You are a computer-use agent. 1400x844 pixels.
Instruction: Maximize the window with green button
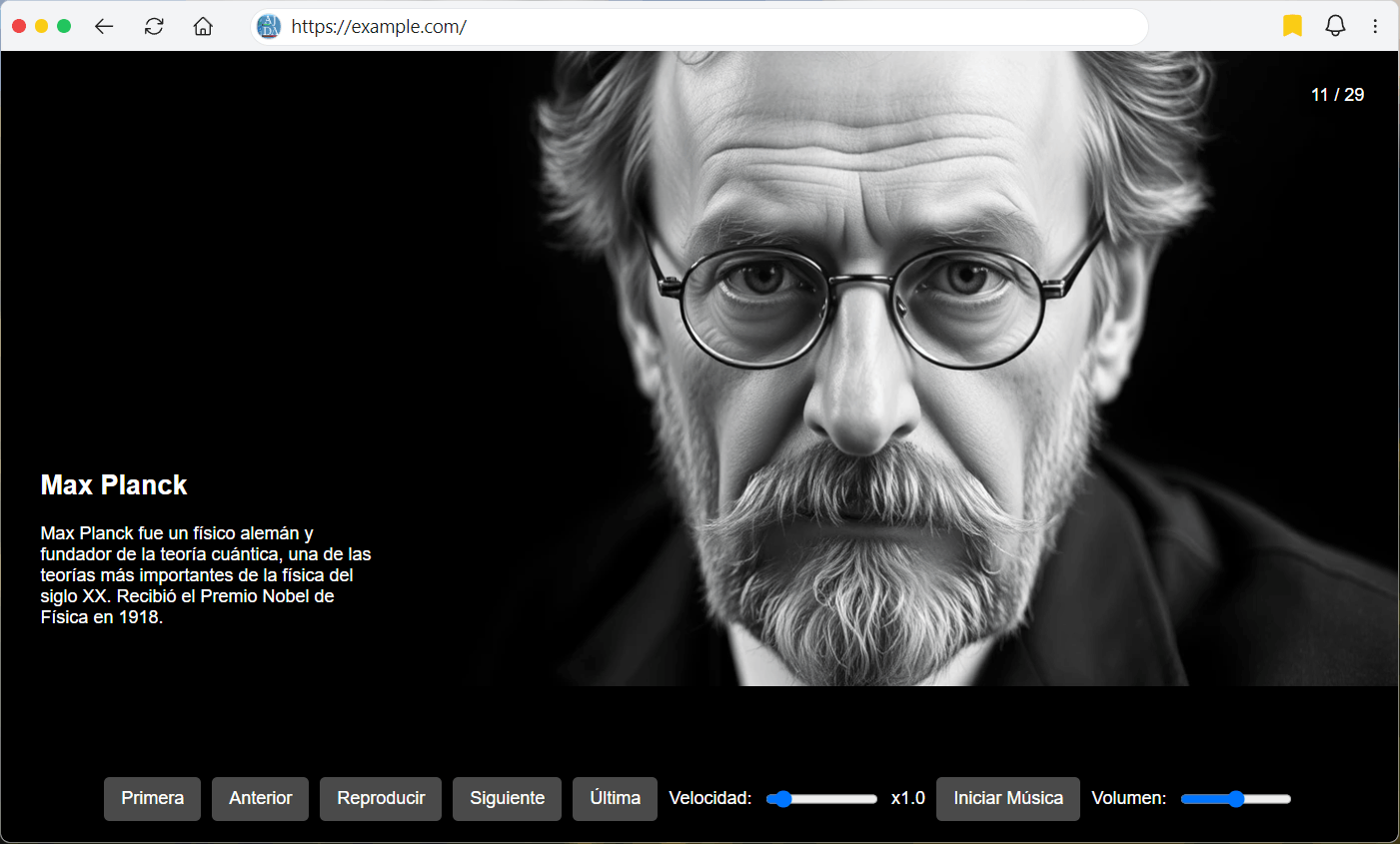point(64,26)
